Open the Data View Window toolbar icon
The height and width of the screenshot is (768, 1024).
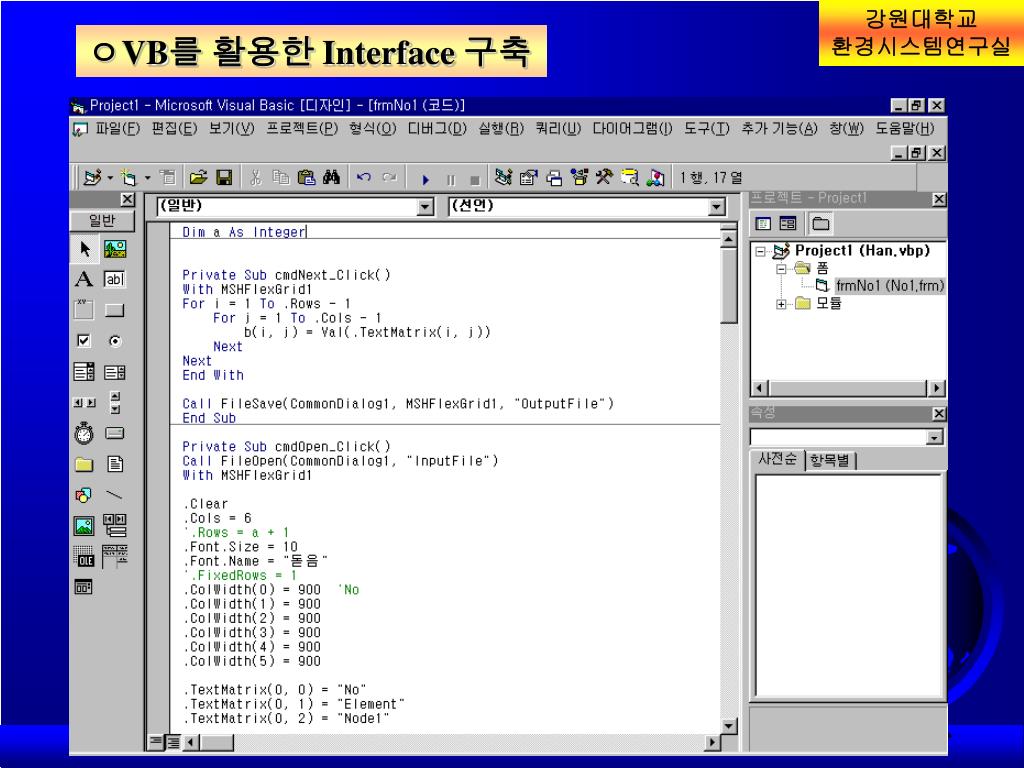pos(630,177)
